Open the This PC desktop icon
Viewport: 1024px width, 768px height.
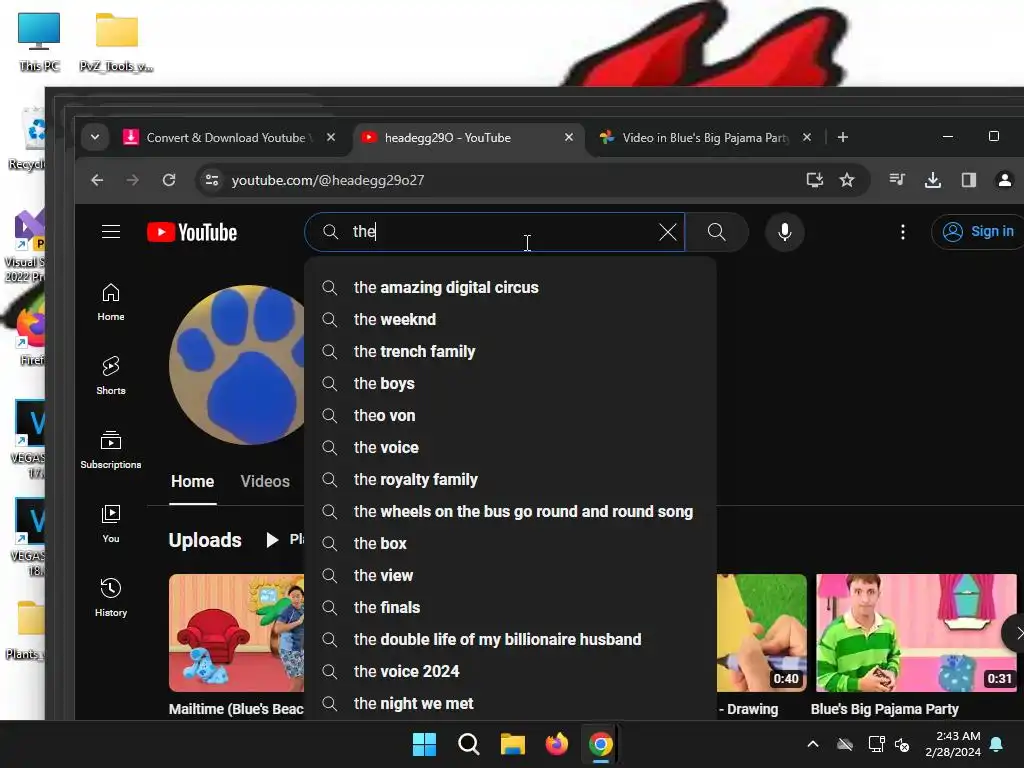tap(39, 42)
